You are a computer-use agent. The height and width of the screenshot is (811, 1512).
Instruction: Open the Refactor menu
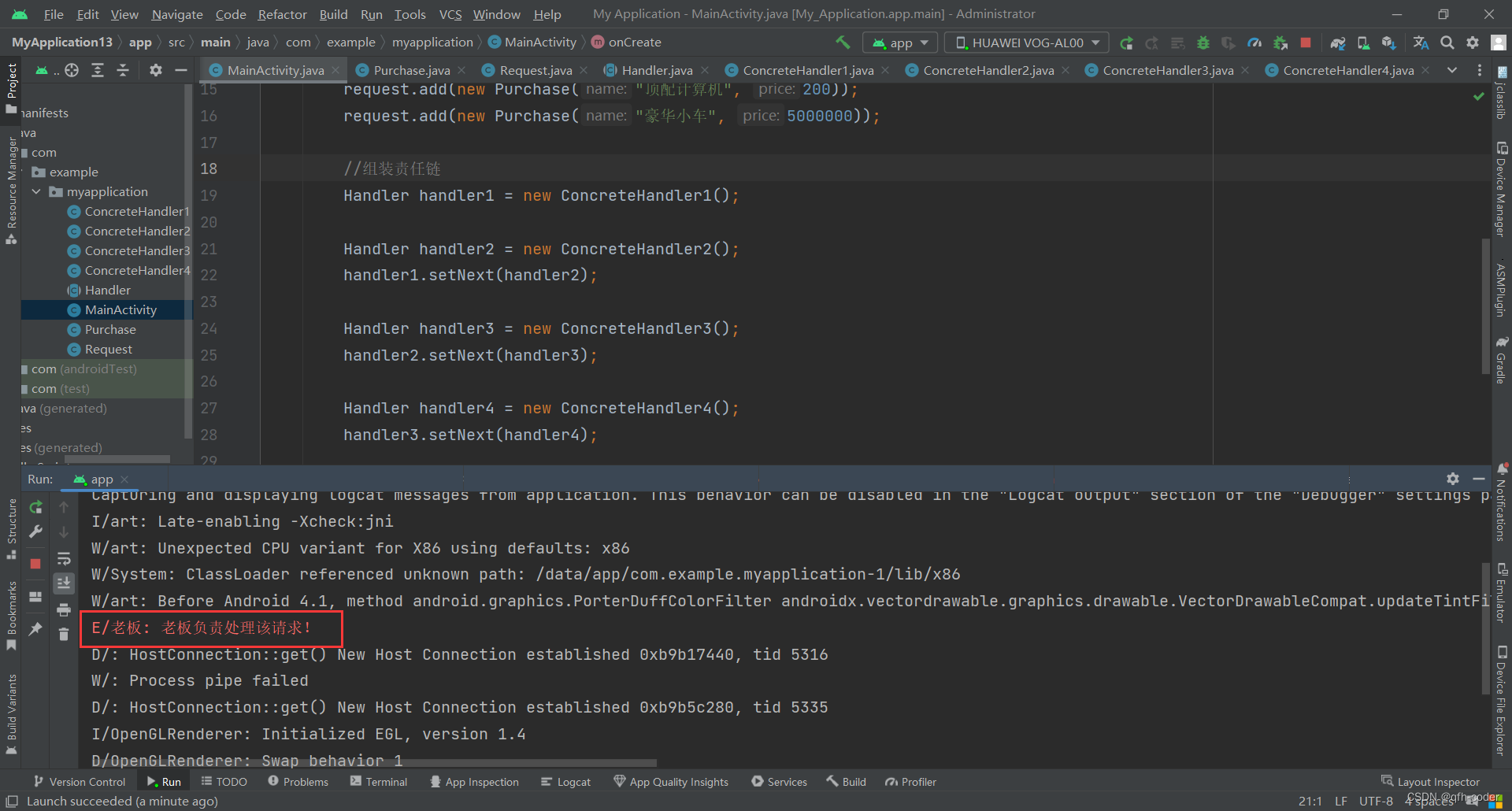point(282,14)
